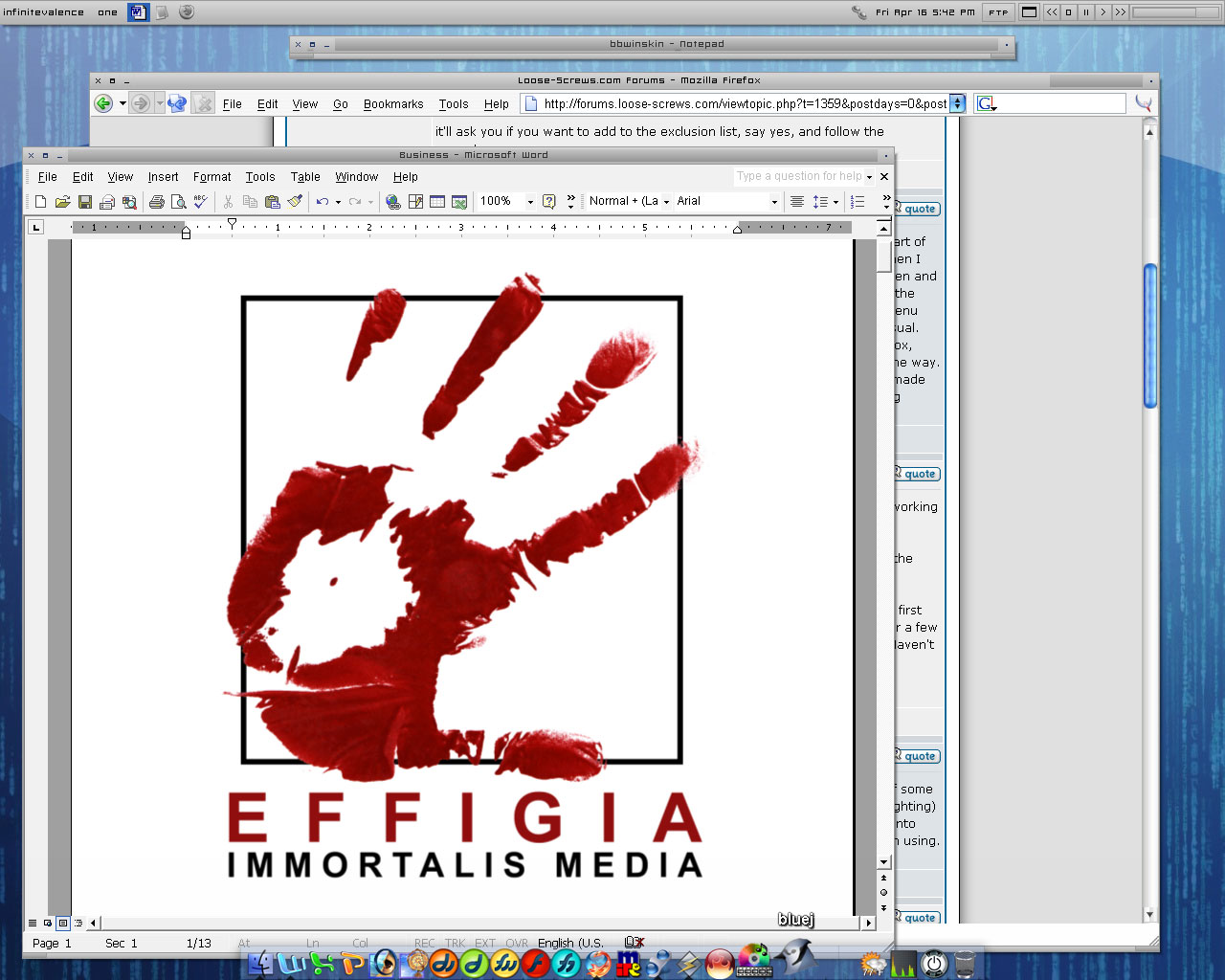This screenshot has height=980, width=1225.
Task: Switch to Outline View button
Action: pyautogui.click(x=78, y=923)
